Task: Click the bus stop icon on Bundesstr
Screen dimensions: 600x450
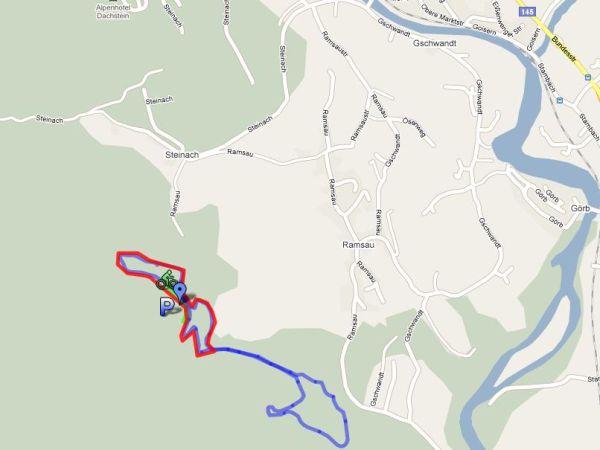Action: click(588, 77)
